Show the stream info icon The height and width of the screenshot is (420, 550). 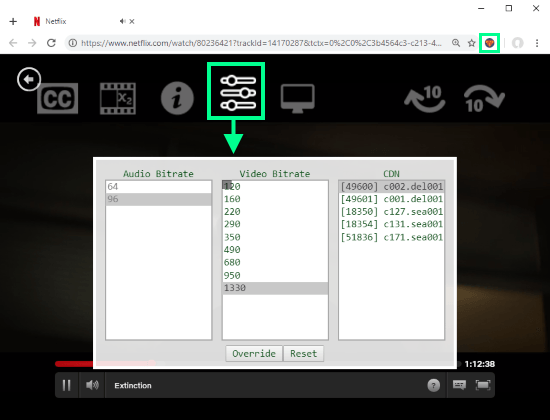coord(177,99)
